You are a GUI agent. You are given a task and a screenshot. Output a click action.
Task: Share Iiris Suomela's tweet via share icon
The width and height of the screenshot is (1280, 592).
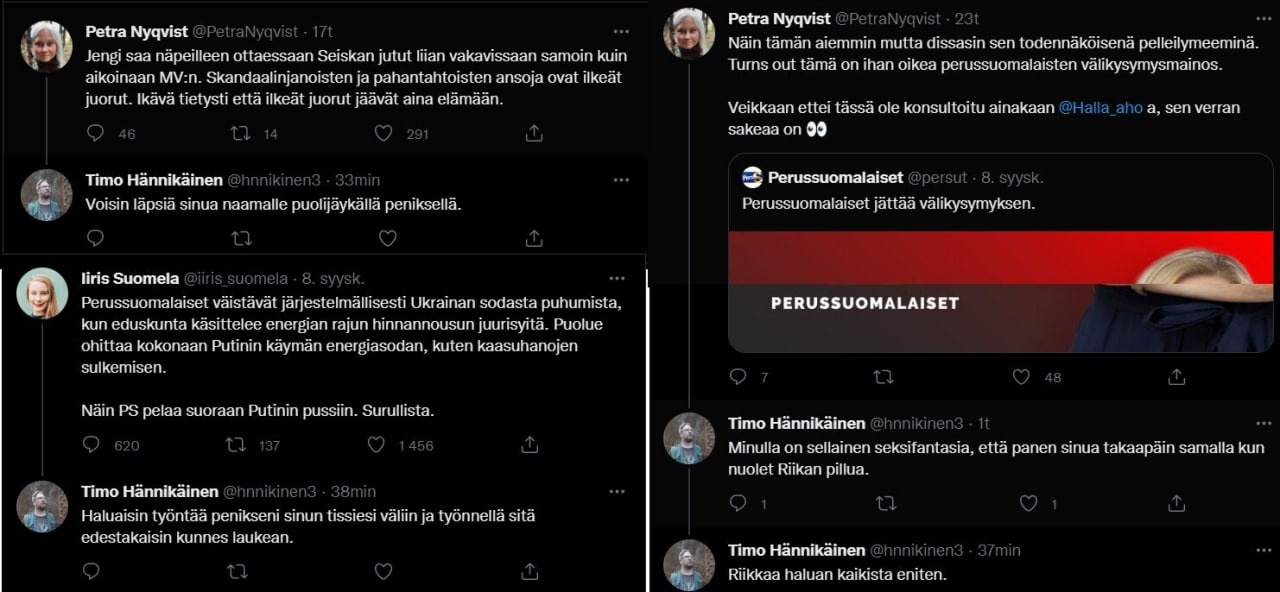pyautogui.click(x=530, y=445)
